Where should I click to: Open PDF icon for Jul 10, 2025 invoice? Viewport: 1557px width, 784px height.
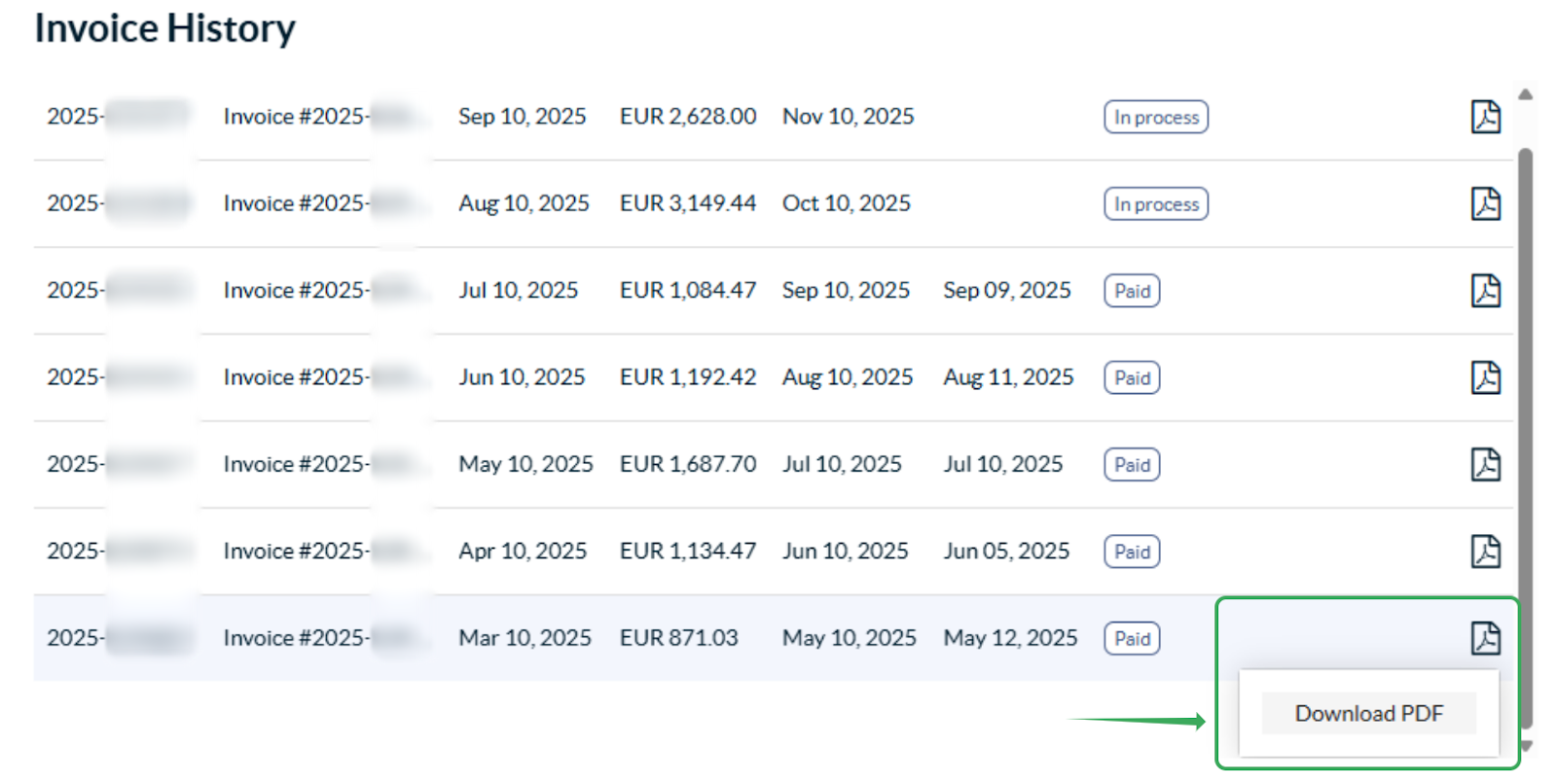click(1485, 290)
